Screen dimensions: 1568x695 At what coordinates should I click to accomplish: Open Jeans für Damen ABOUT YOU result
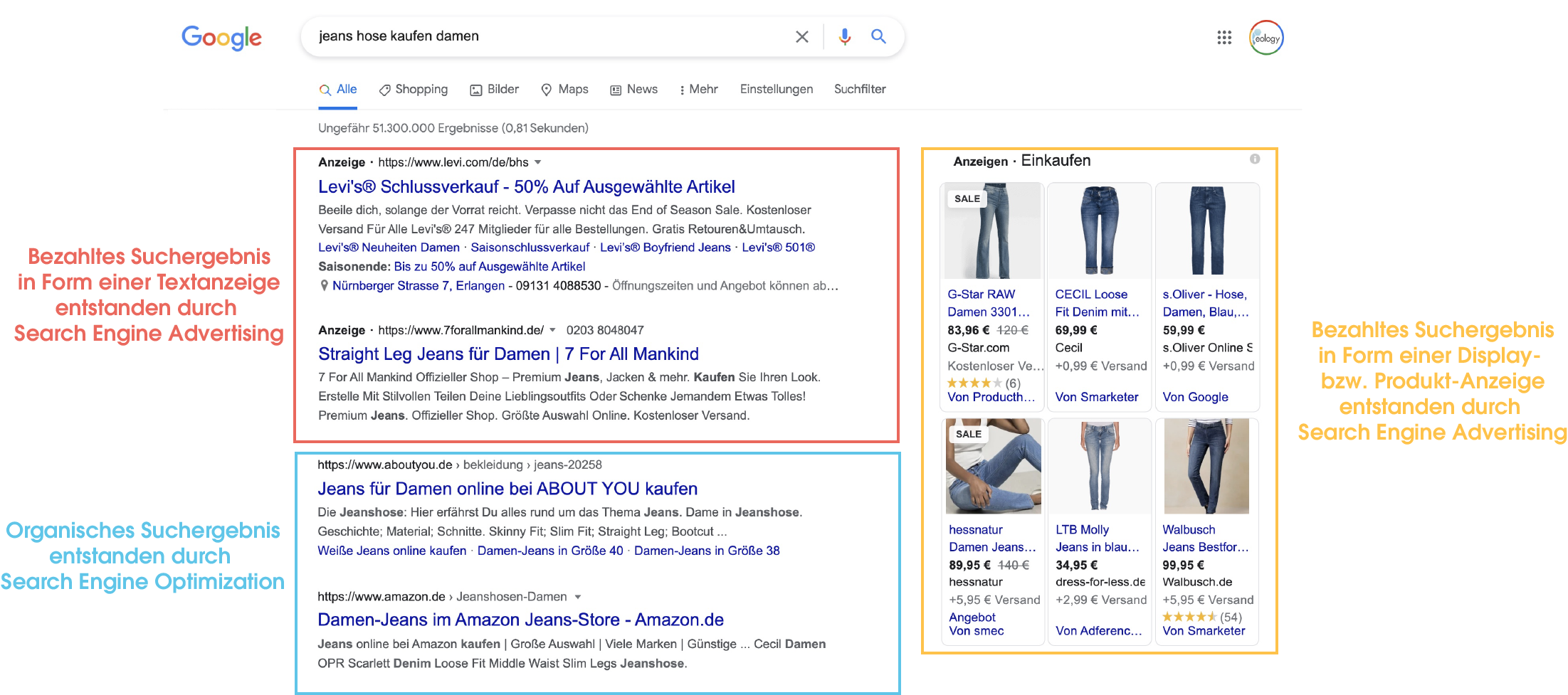click(507, 489)
